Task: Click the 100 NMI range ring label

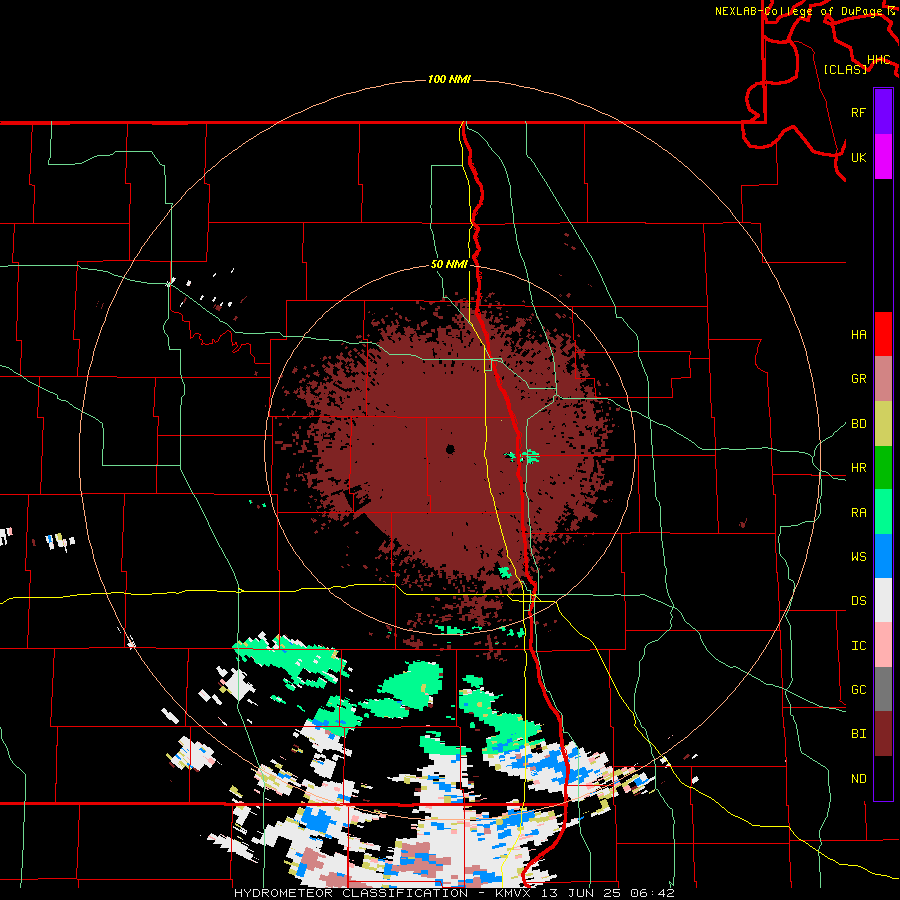Action: [x=449, y=79]
